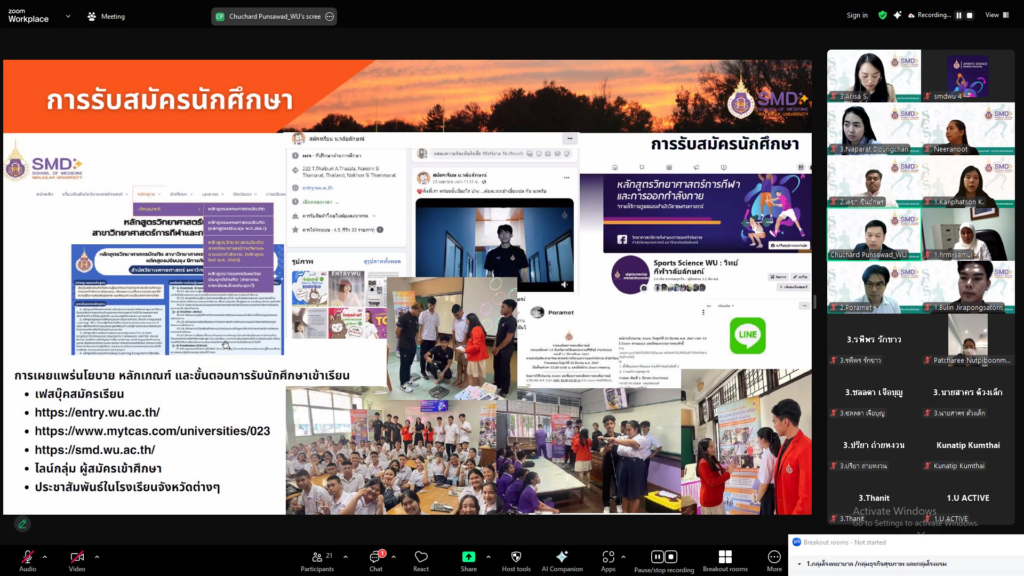Click the AI Companion sparkle icon at top
The image size is (1024, 576).
pyautogui.click(x=897, y=15)
